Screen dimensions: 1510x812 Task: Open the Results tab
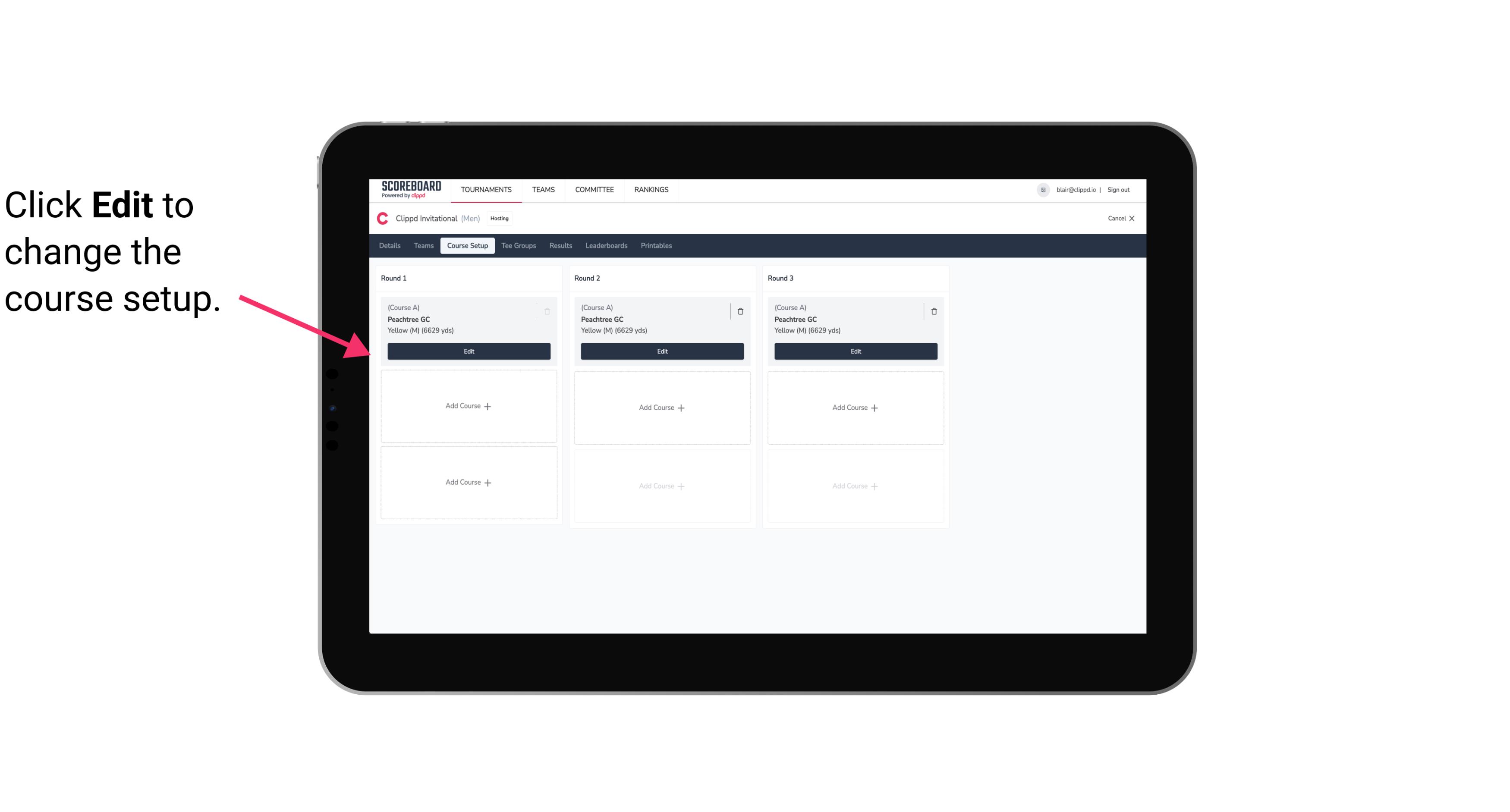coord(561,245)
